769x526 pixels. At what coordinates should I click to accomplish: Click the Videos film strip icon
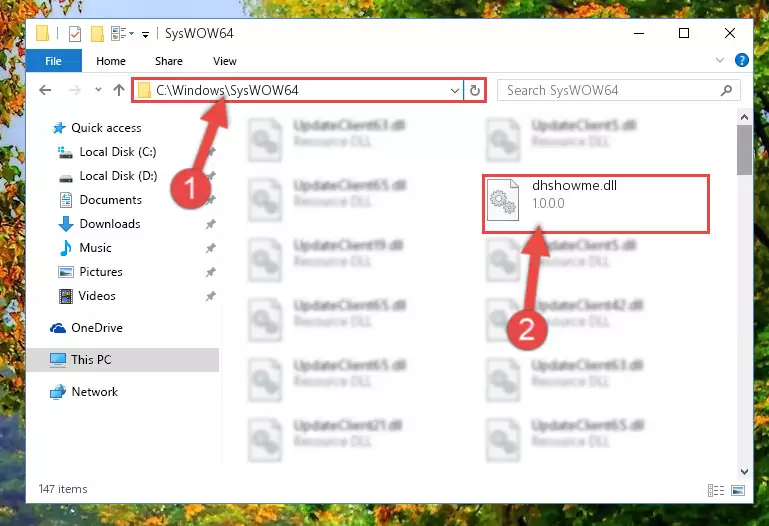(x=66, y=296)
